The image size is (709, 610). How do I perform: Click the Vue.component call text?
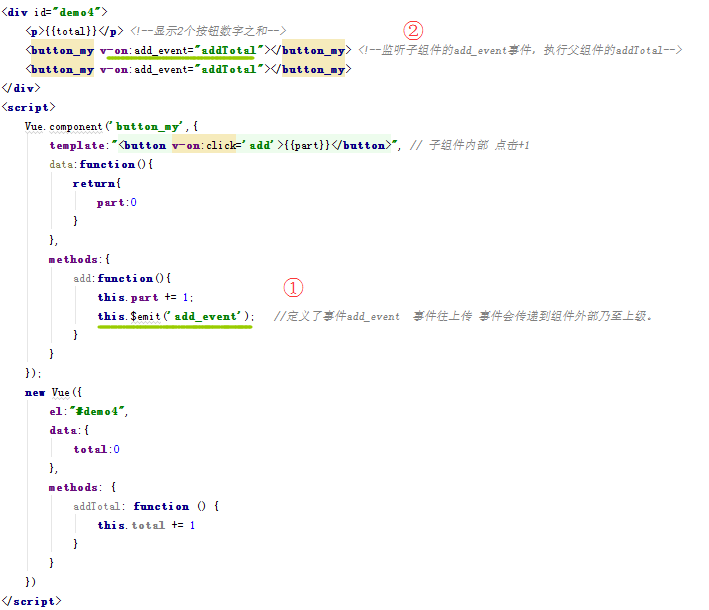click(63, 126)
